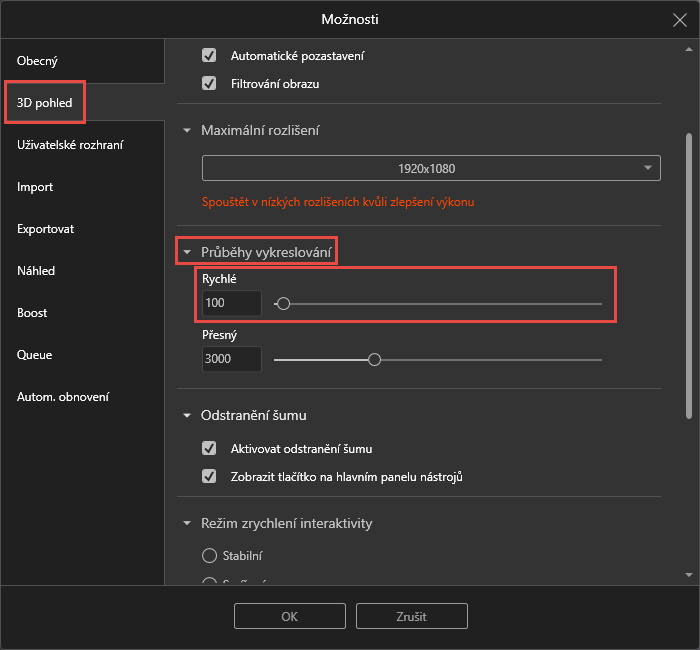Switch to Uživatelské rozhraní tab

click(70, 145)
